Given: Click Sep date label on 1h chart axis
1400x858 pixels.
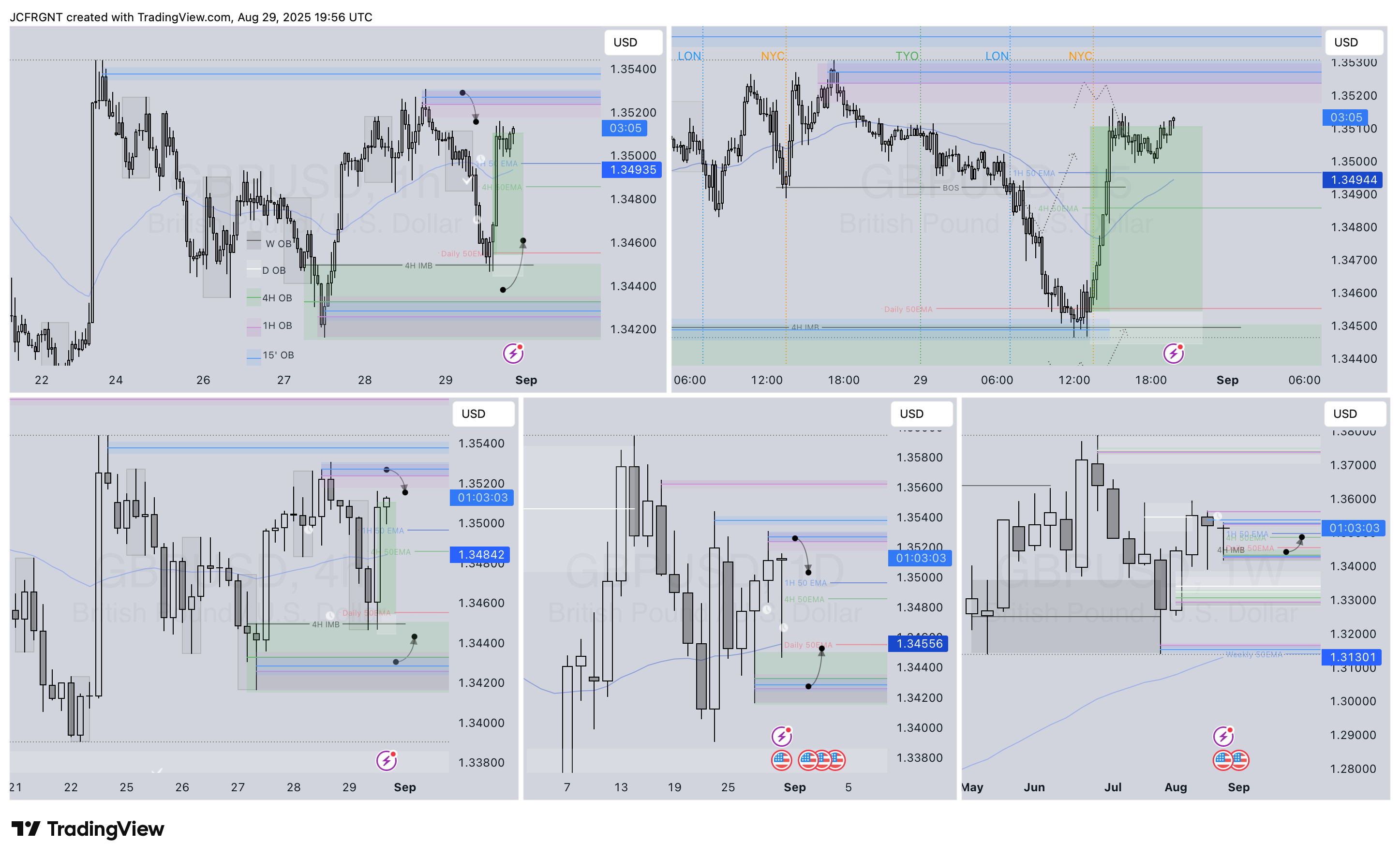Looking at the screenshot, I should (526, 380).
